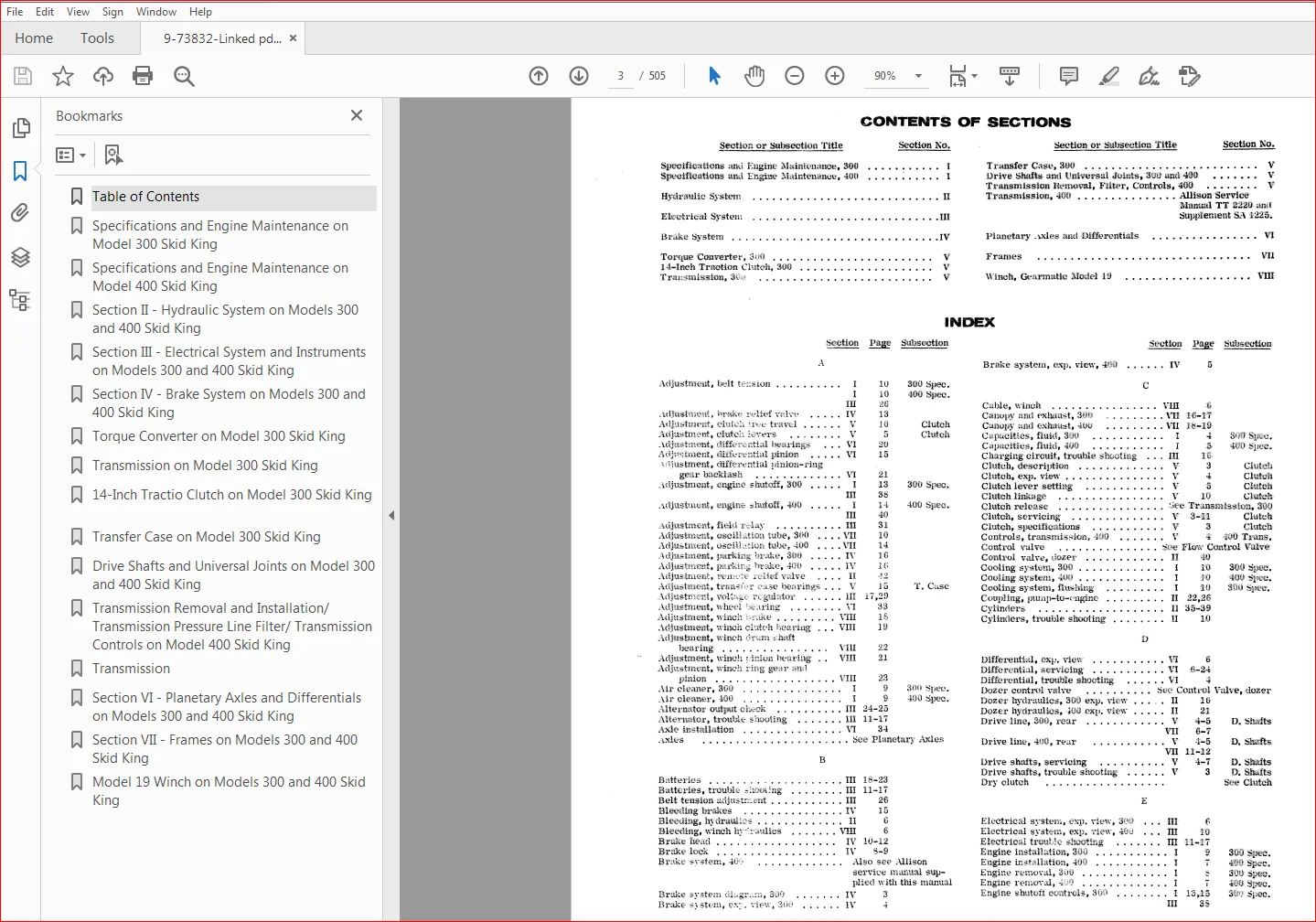Screen dimensions: 1316x922
Task: Open Transmission Removal and Installation bookmark
Action: coord(232,627)
